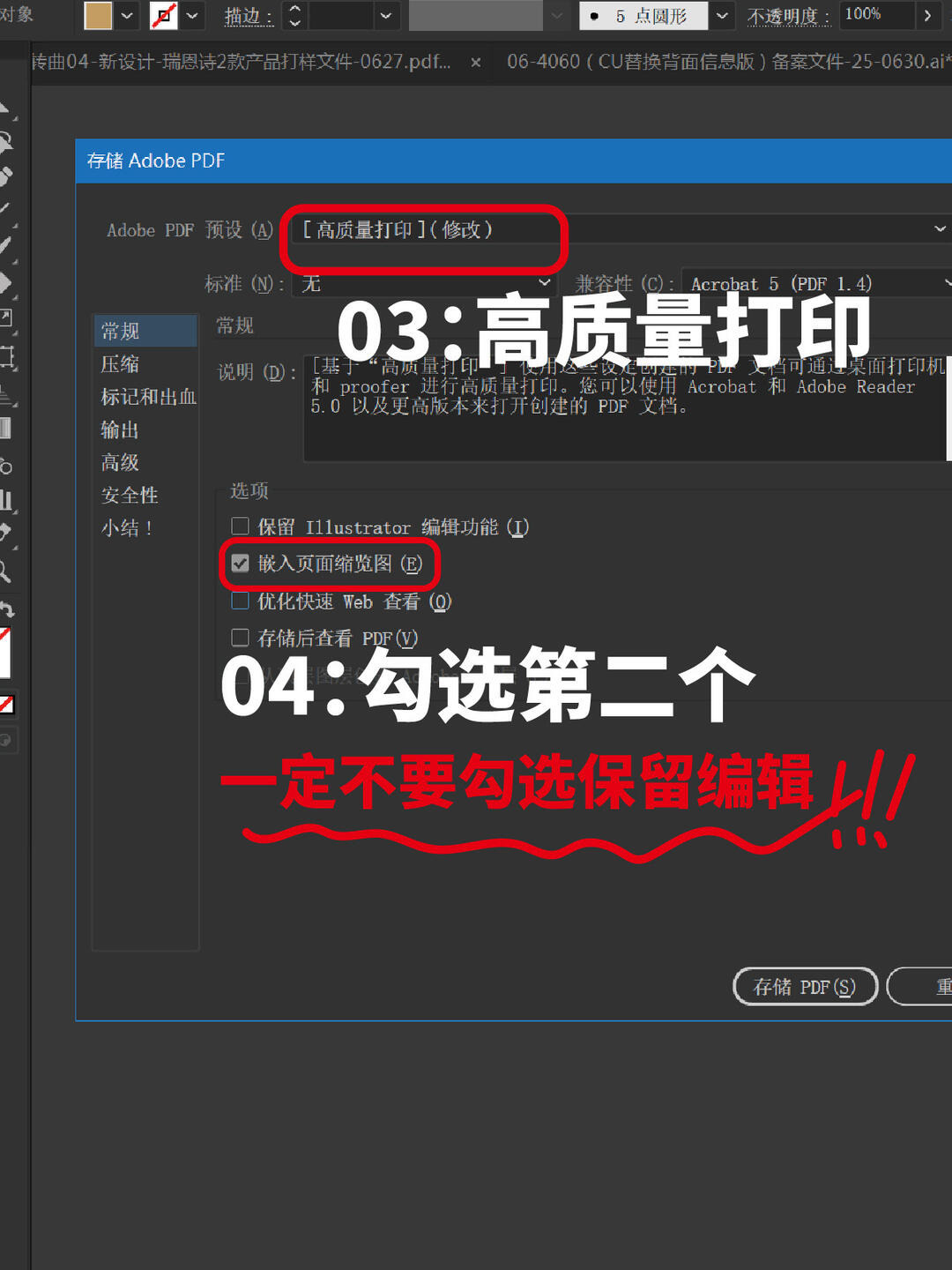Close the 转曲04-新设计 pdf document tab
The image size is (952, 1270).
[476, 63]
